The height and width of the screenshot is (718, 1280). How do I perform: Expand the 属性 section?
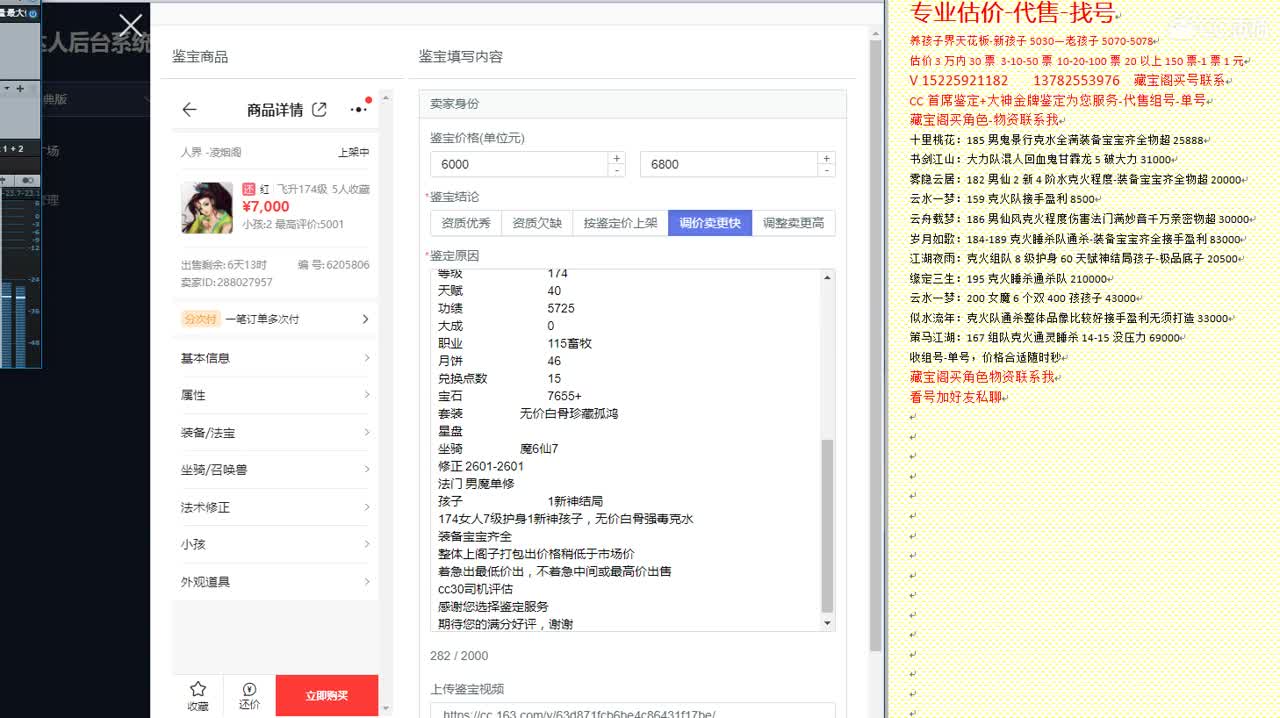(276, 395)
